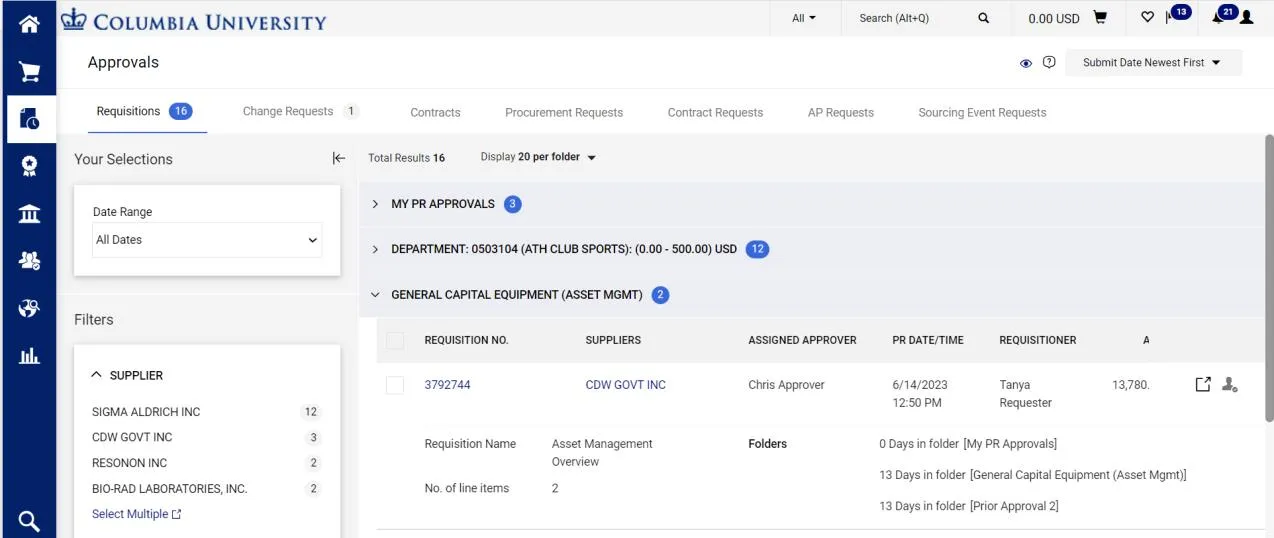Viewport: 1274px width, 538px height.
Task: Open requisition number 3792744 link
Action: 447,384
